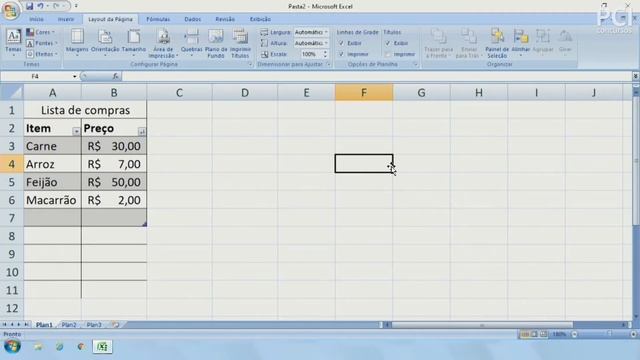The image size is (640, 360).
Task: Switch to Page Break Preview in status bar
Action: coord(543,334)
